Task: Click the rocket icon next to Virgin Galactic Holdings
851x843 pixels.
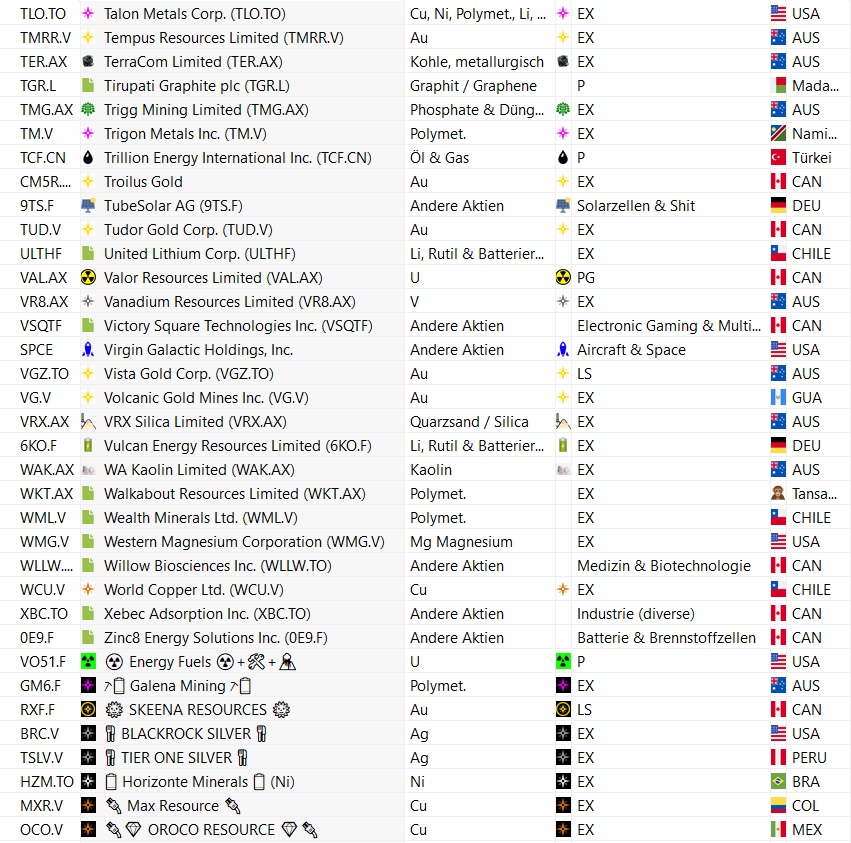Action: coord(88,349)
